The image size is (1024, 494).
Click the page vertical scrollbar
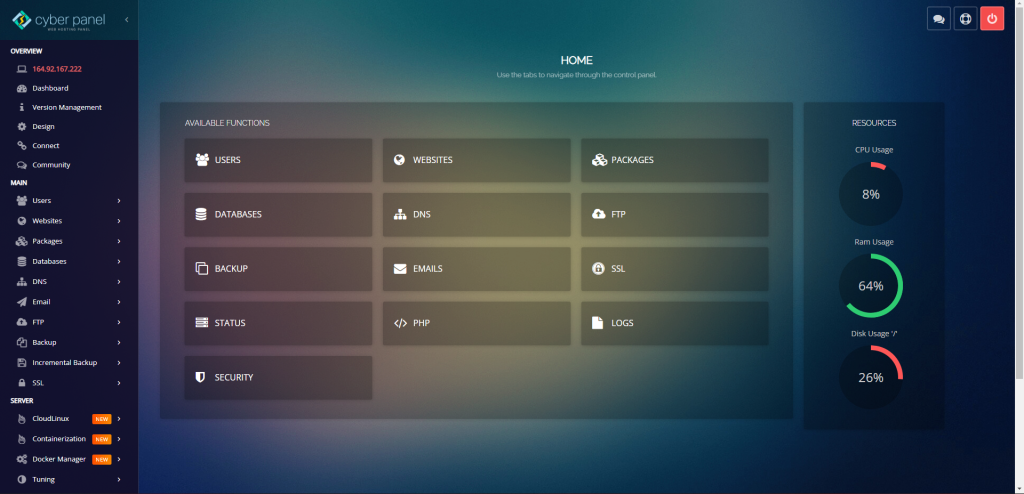pos(1019,200)
